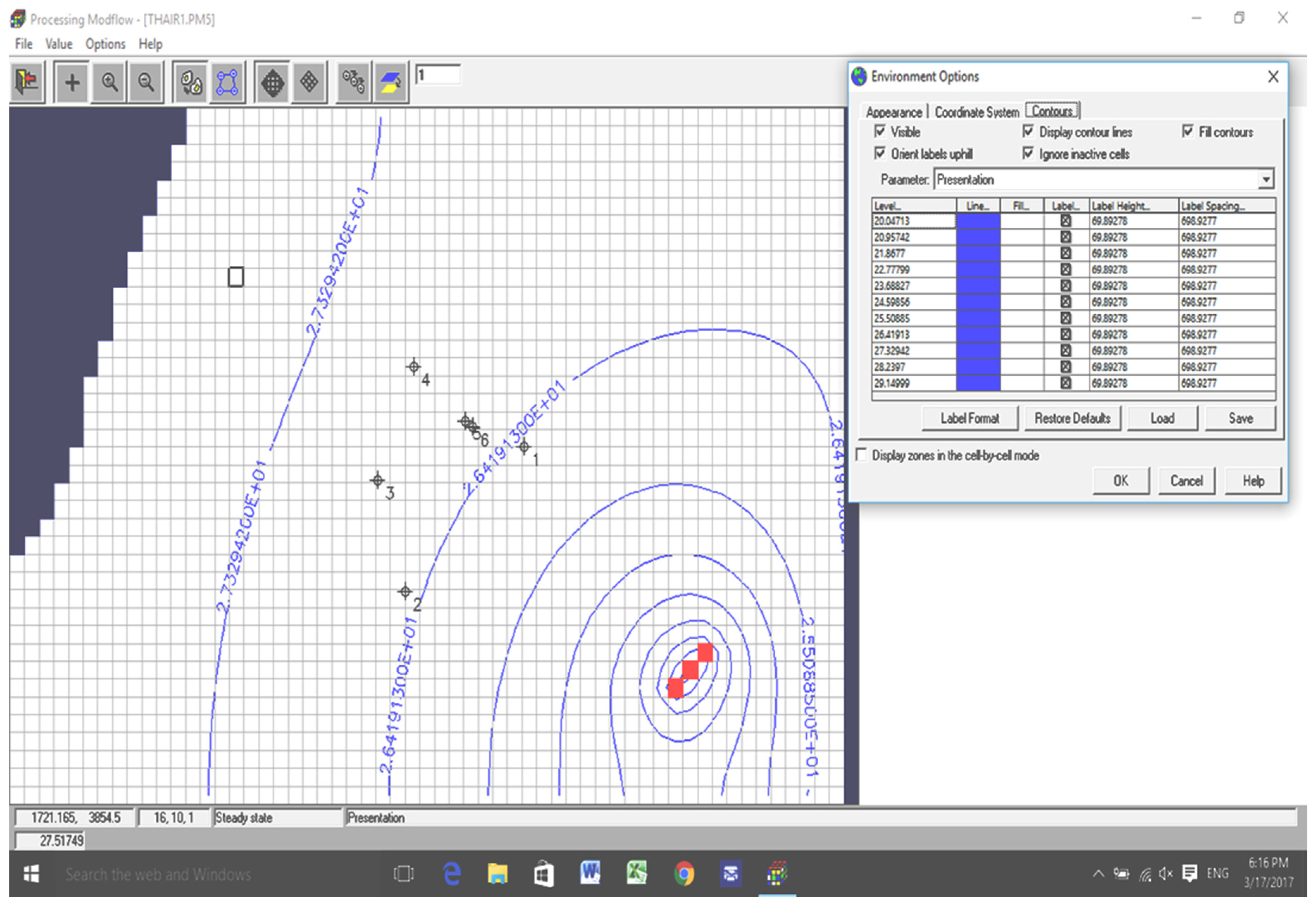This screenshot has width=1316, height=906.
Task: Toggle the Fill contours checkbox
Action: [1188, 132]
